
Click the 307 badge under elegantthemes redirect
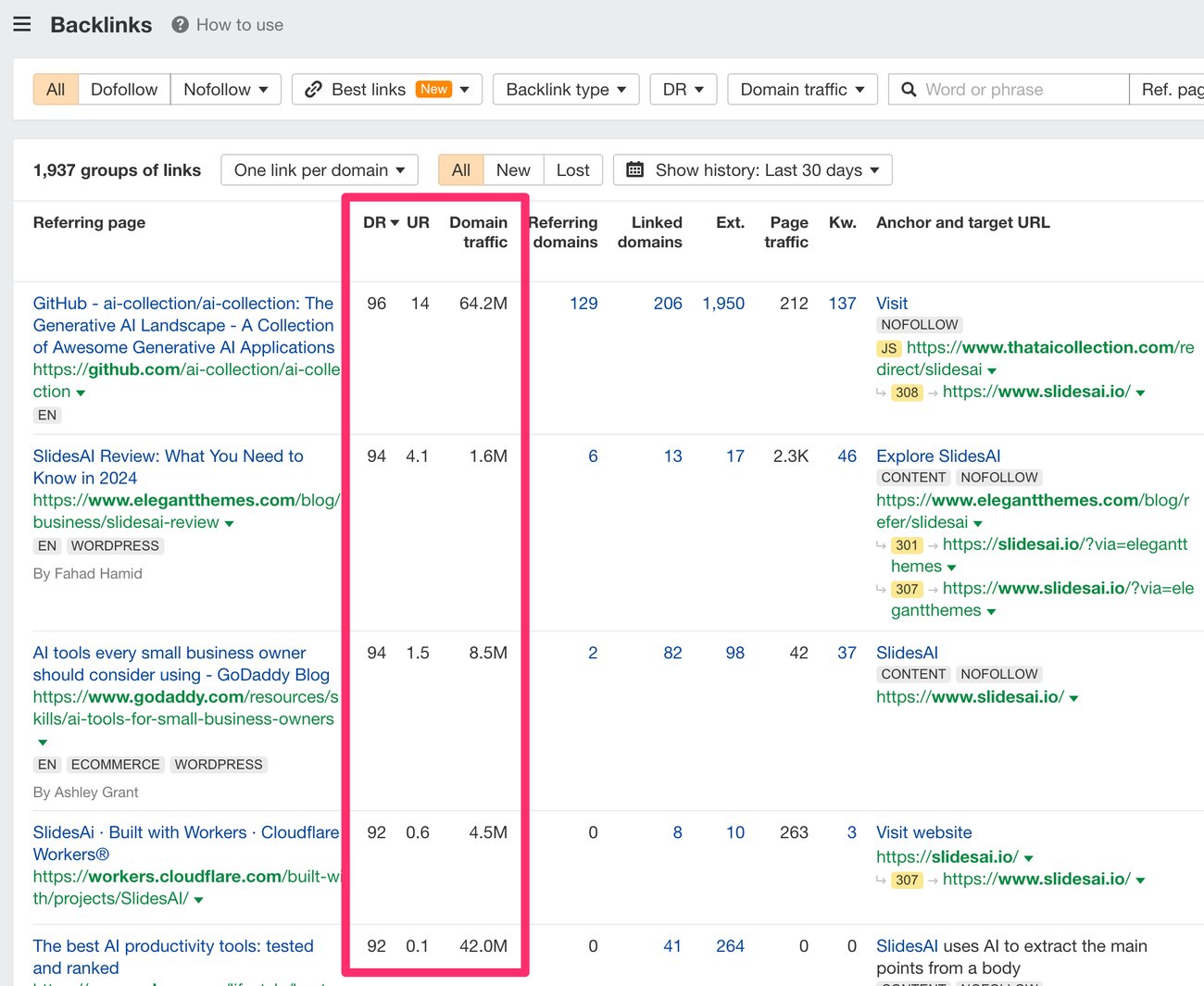[907, 589]
